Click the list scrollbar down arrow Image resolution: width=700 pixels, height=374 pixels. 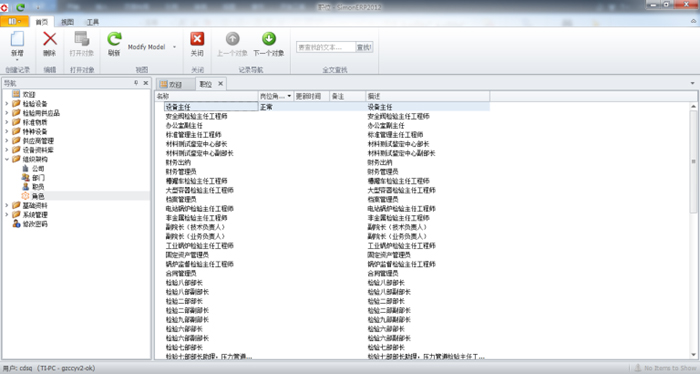tap(693, 355)
